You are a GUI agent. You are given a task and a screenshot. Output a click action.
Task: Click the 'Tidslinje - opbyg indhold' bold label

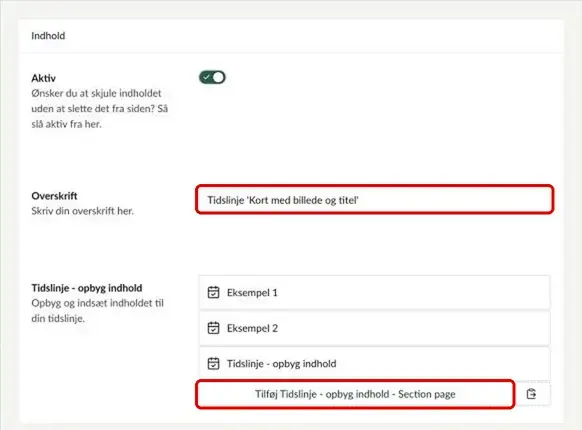(87, 288)
